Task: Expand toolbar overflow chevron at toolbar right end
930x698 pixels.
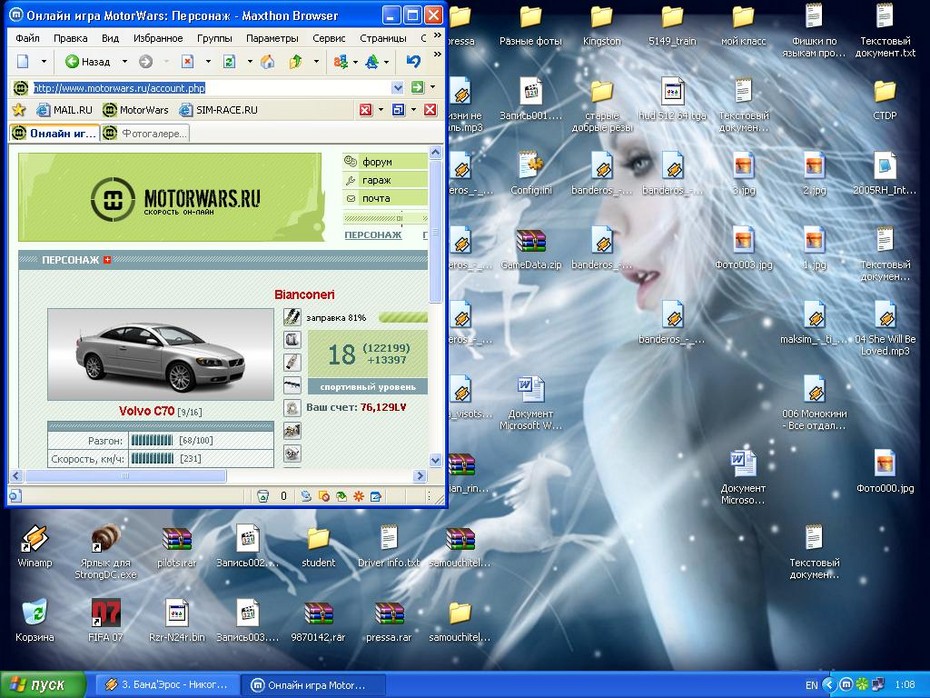Action: (438, 55)
